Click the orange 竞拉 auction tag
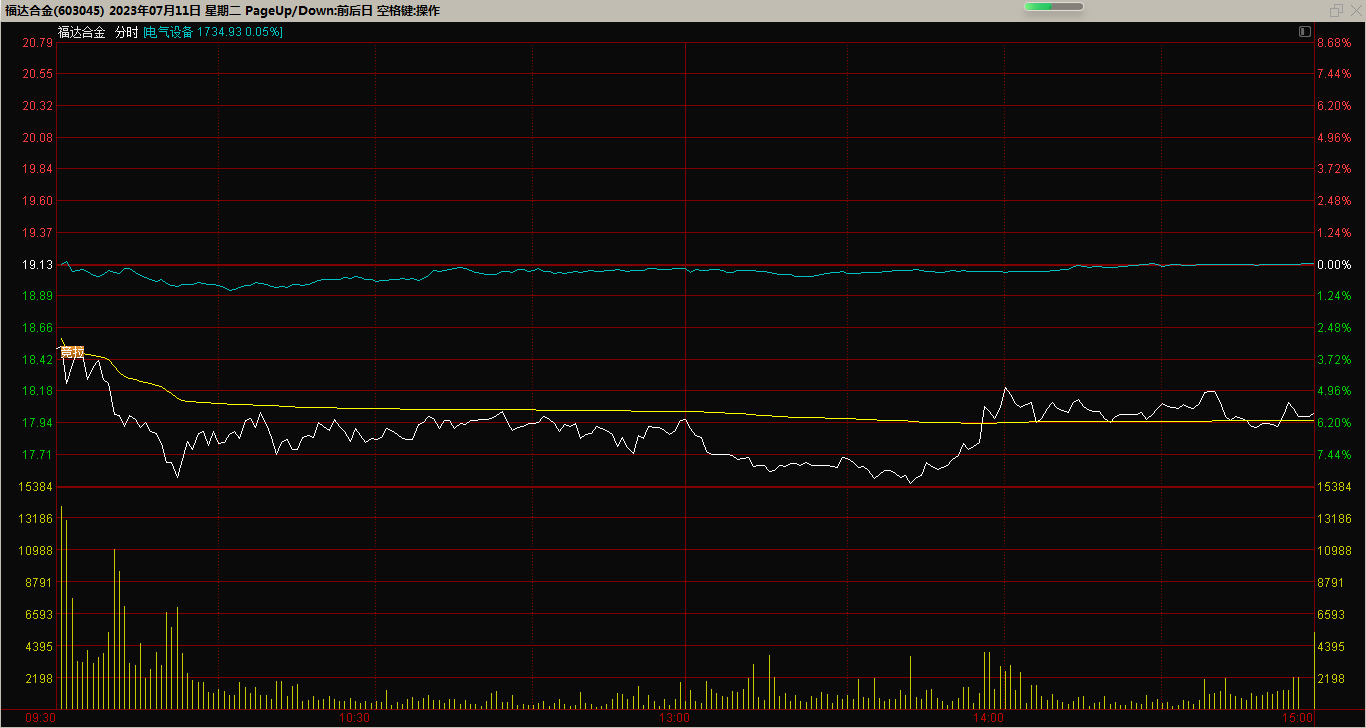Image resolution: width=1366 pixels, height=728 pixels. tap(72, 352)
